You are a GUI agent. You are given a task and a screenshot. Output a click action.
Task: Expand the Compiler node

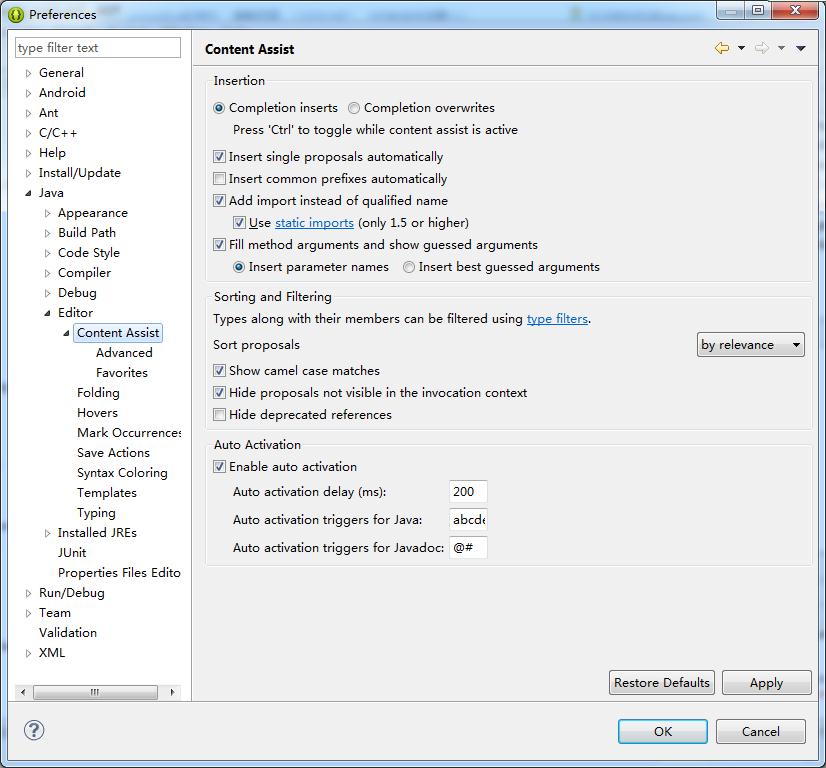(47, 273)
